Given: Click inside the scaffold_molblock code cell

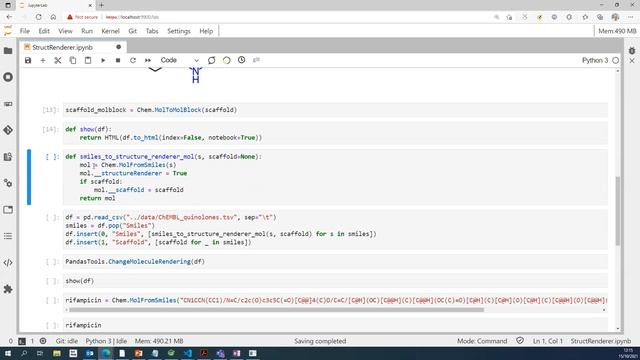Looking at the screenshot, I should pos(335,110).
